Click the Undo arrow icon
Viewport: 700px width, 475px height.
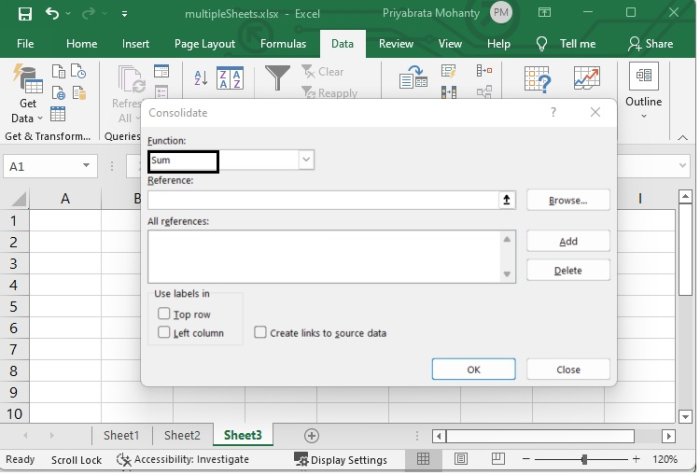52,14
